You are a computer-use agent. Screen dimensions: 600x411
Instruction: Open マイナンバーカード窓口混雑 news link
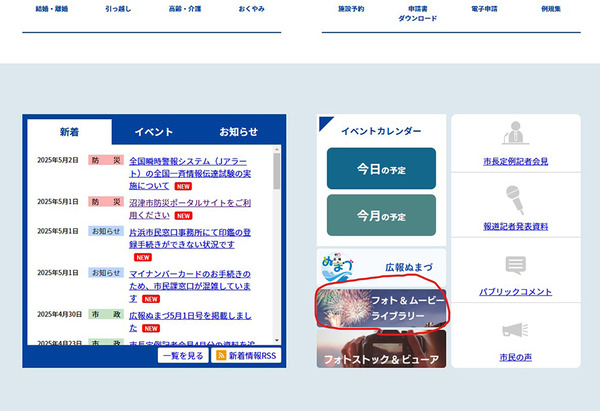190,286
